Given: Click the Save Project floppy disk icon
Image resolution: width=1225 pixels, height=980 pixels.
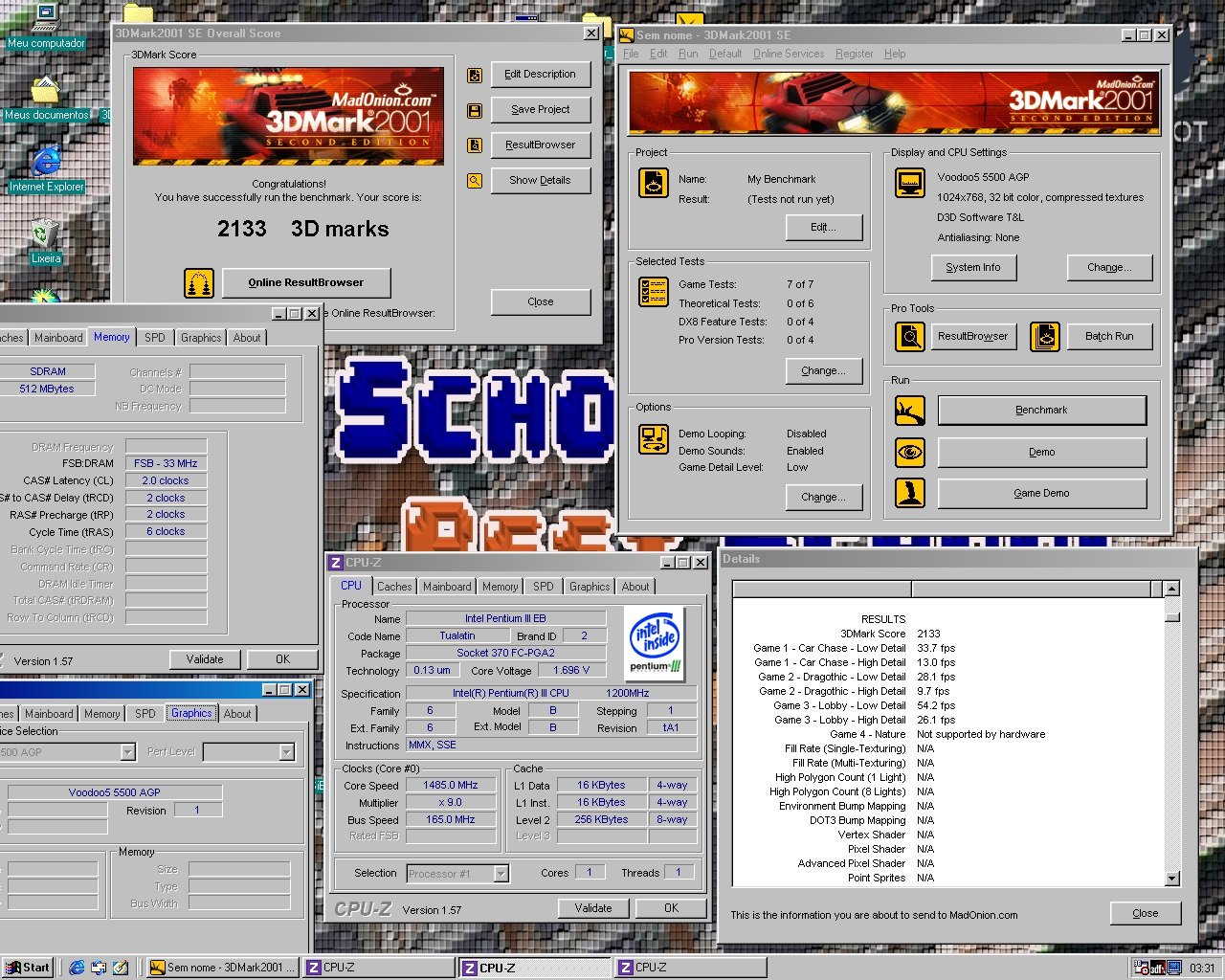Looking at the screenshot, I should [x=474, y=110].
